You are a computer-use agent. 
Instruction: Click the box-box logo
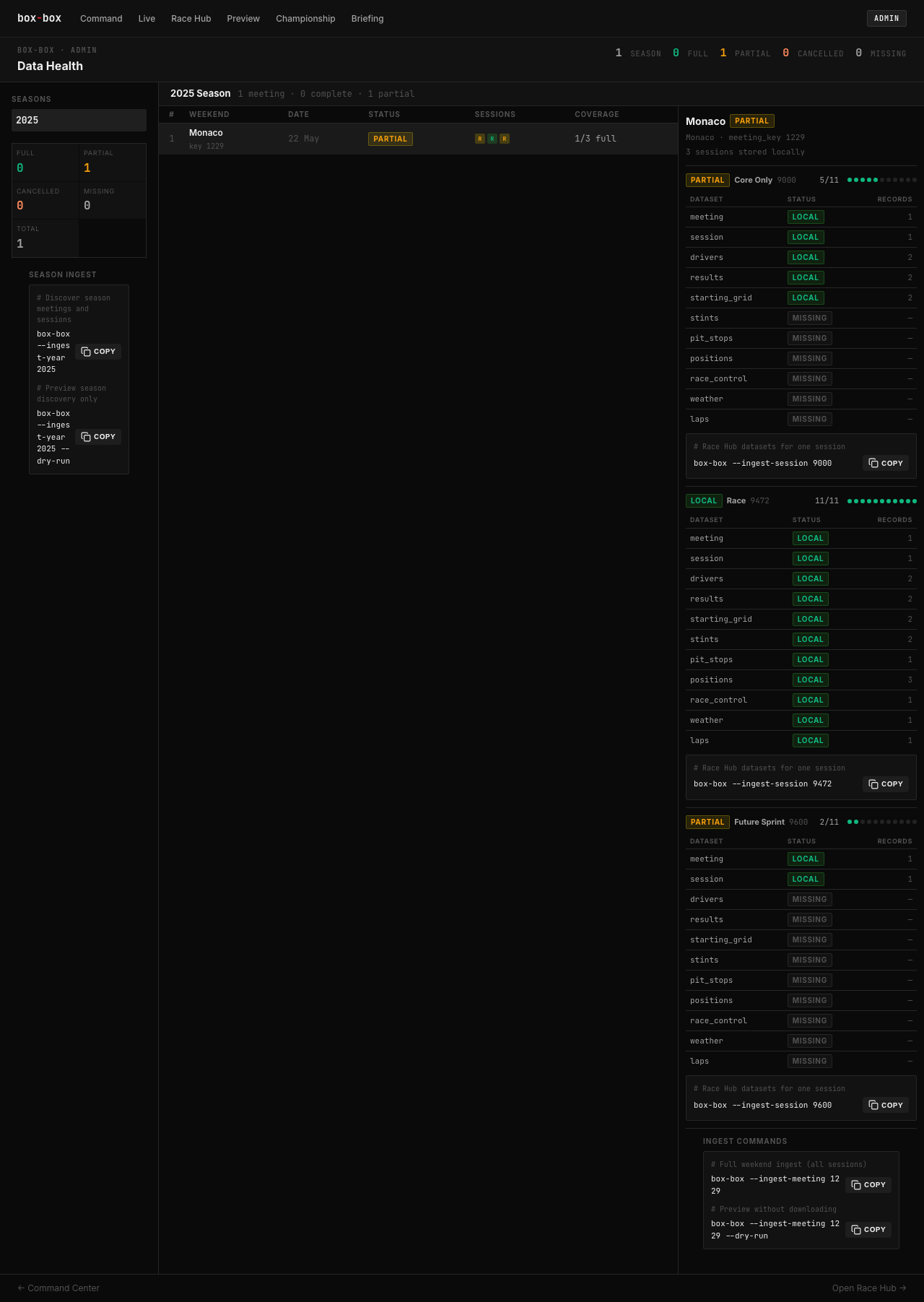39,18
